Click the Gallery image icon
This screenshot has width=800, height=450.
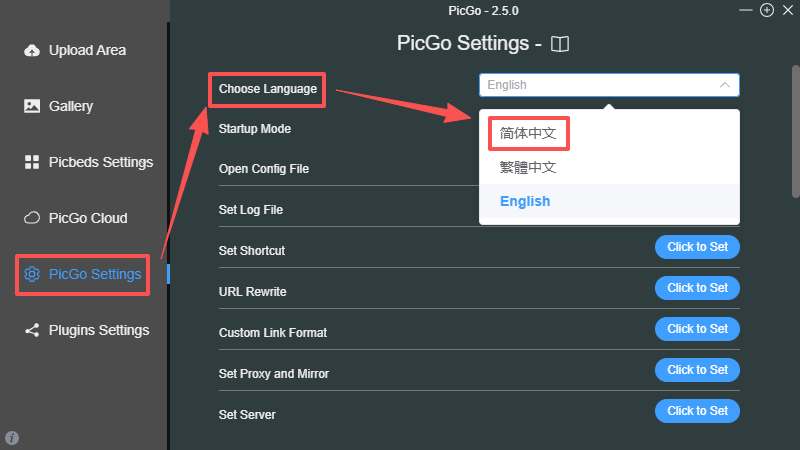[x=32, y=106]
